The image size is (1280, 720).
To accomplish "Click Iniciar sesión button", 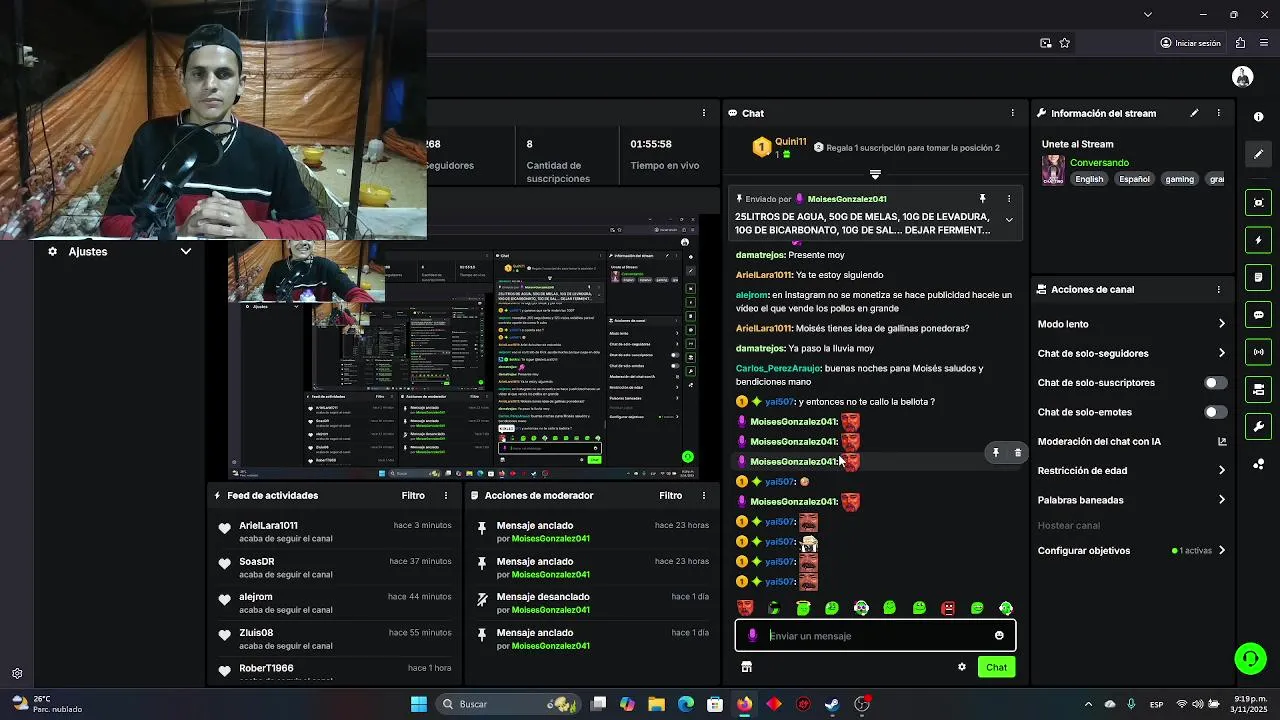I will [1190, 43].
